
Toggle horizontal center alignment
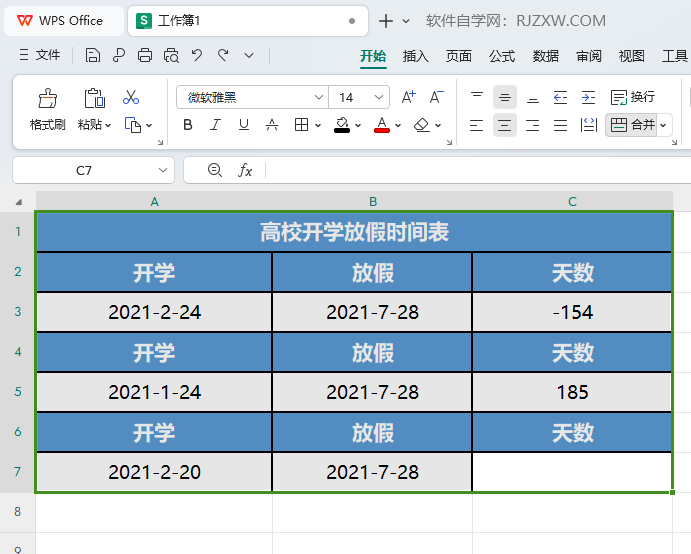pyautogui.click(x=505, y=125)
